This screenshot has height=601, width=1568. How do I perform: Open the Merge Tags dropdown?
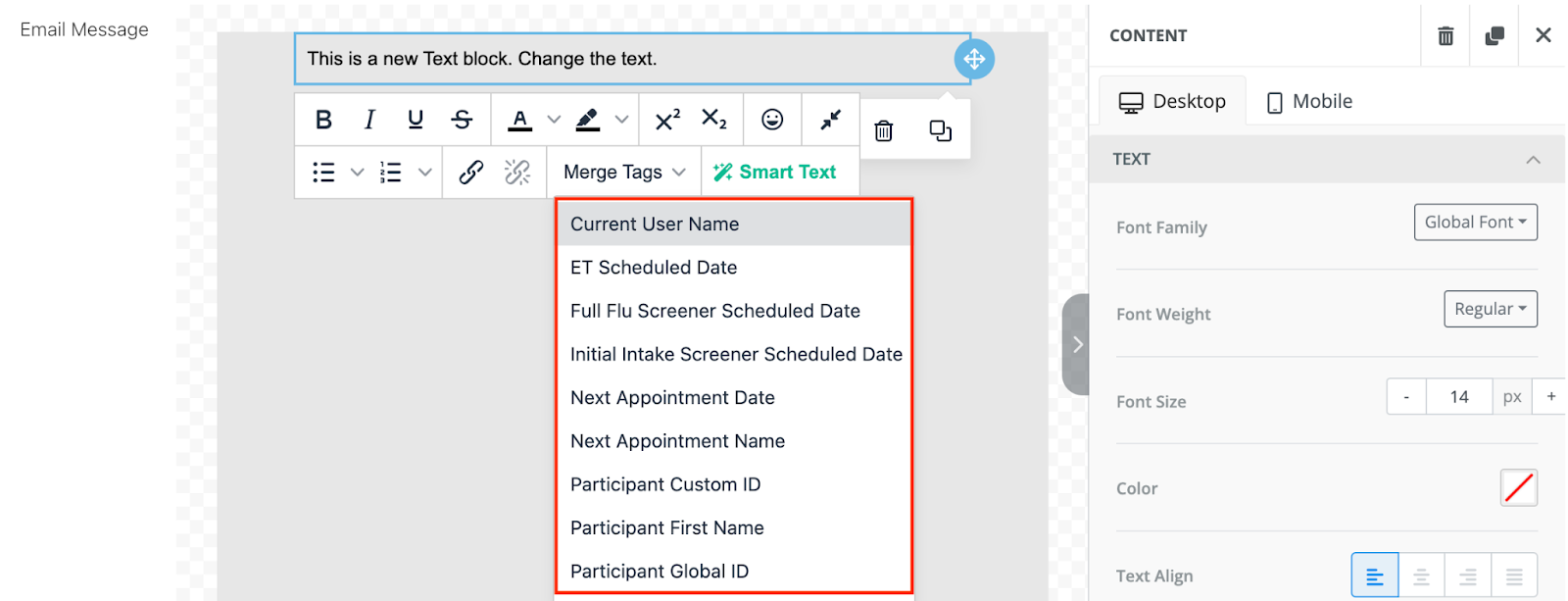(x=624, y=173)
